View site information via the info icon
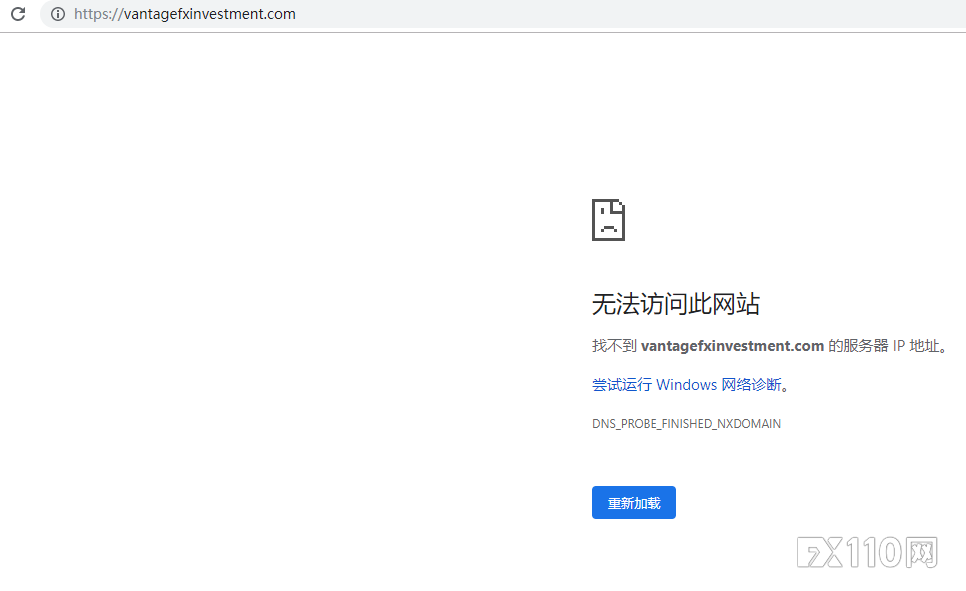 point(58,14)
